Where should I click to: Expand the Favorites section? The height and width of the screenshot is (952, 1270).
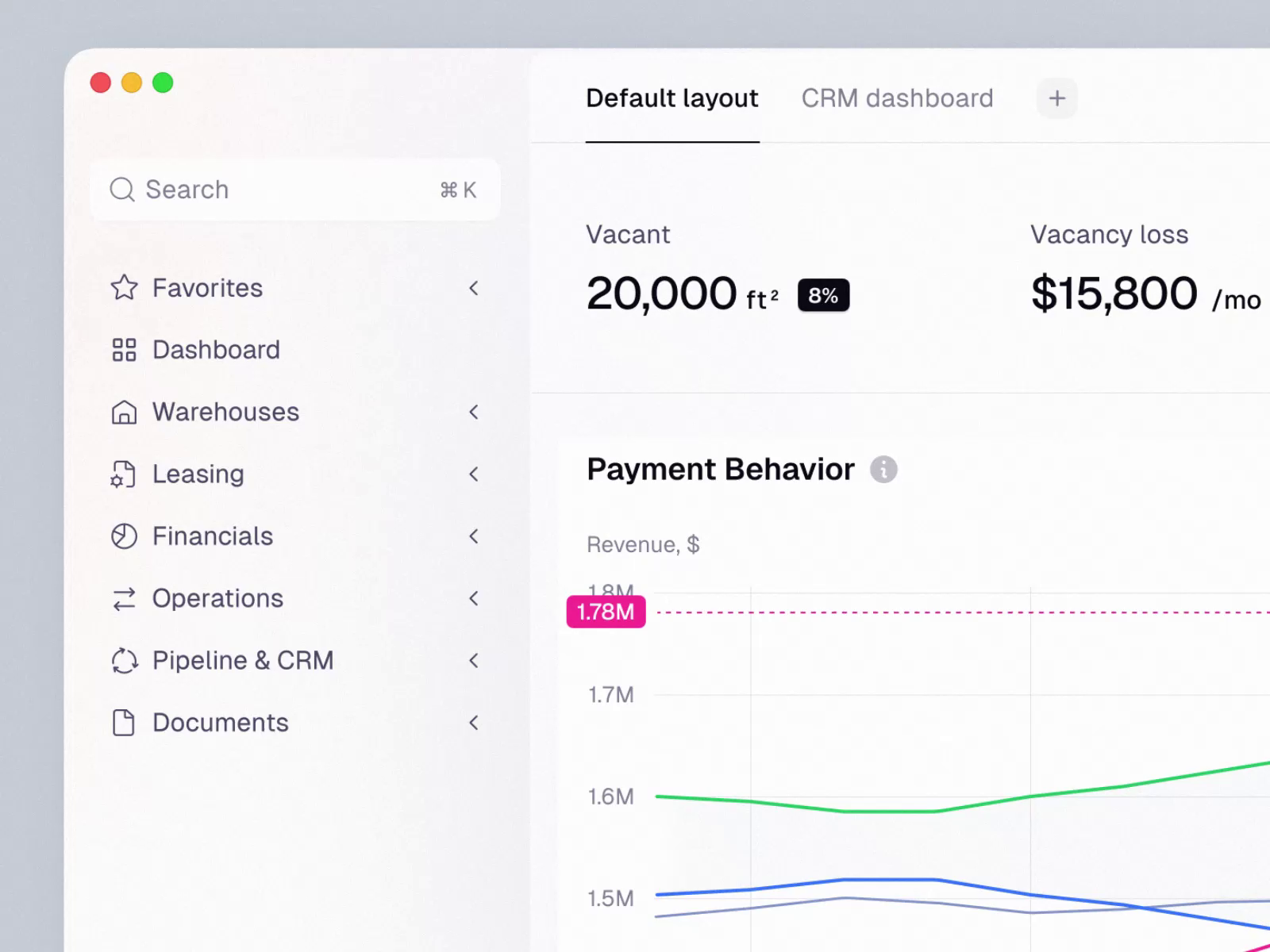[474, 288]
